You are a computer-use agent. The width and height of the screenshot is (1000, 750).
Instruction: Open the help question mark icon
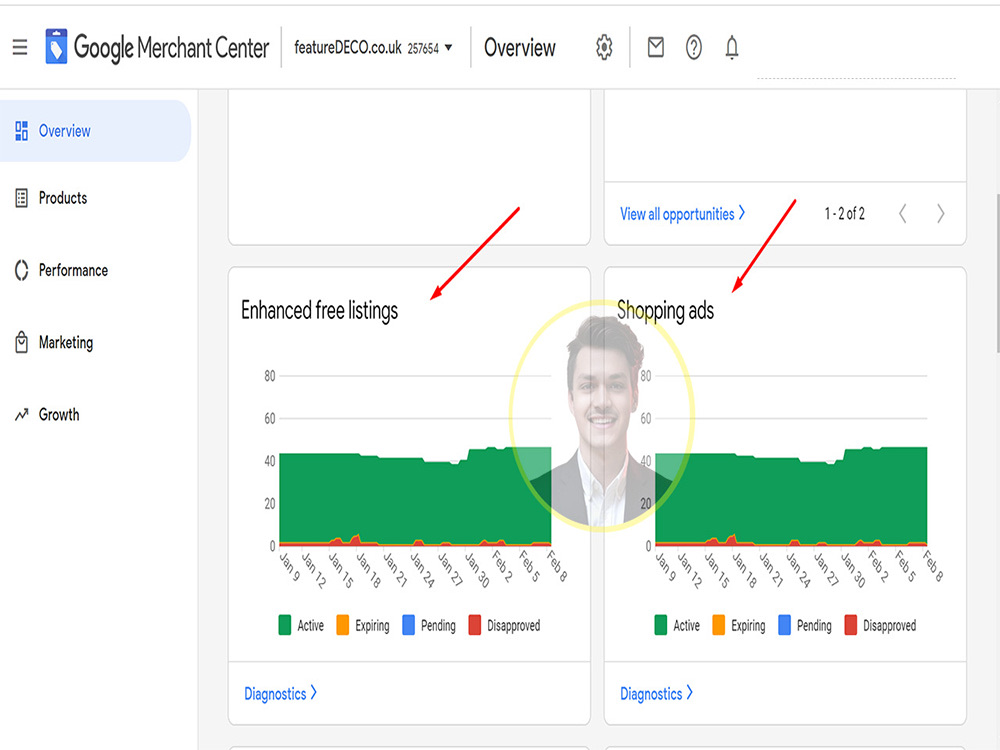pyautogui.click(x=693, y=47)
